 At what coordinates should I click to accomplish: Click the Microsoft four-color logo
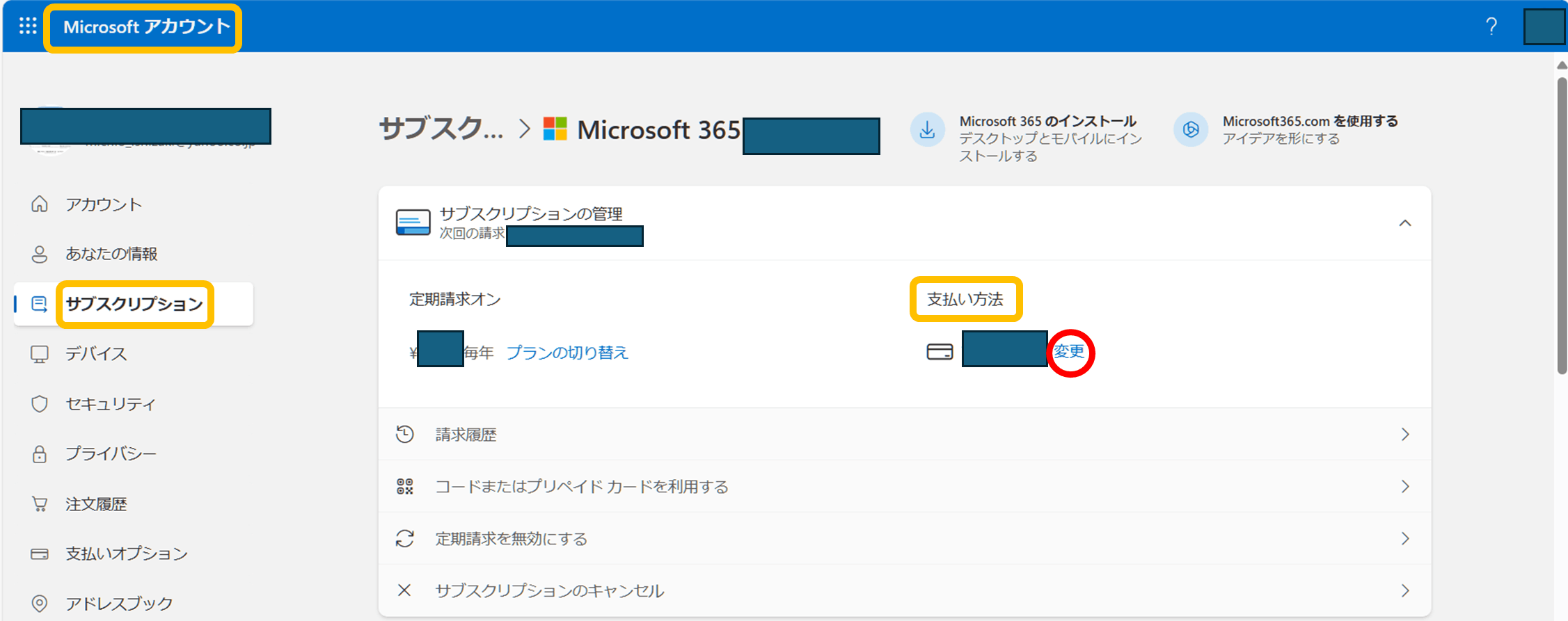[555, 129]
